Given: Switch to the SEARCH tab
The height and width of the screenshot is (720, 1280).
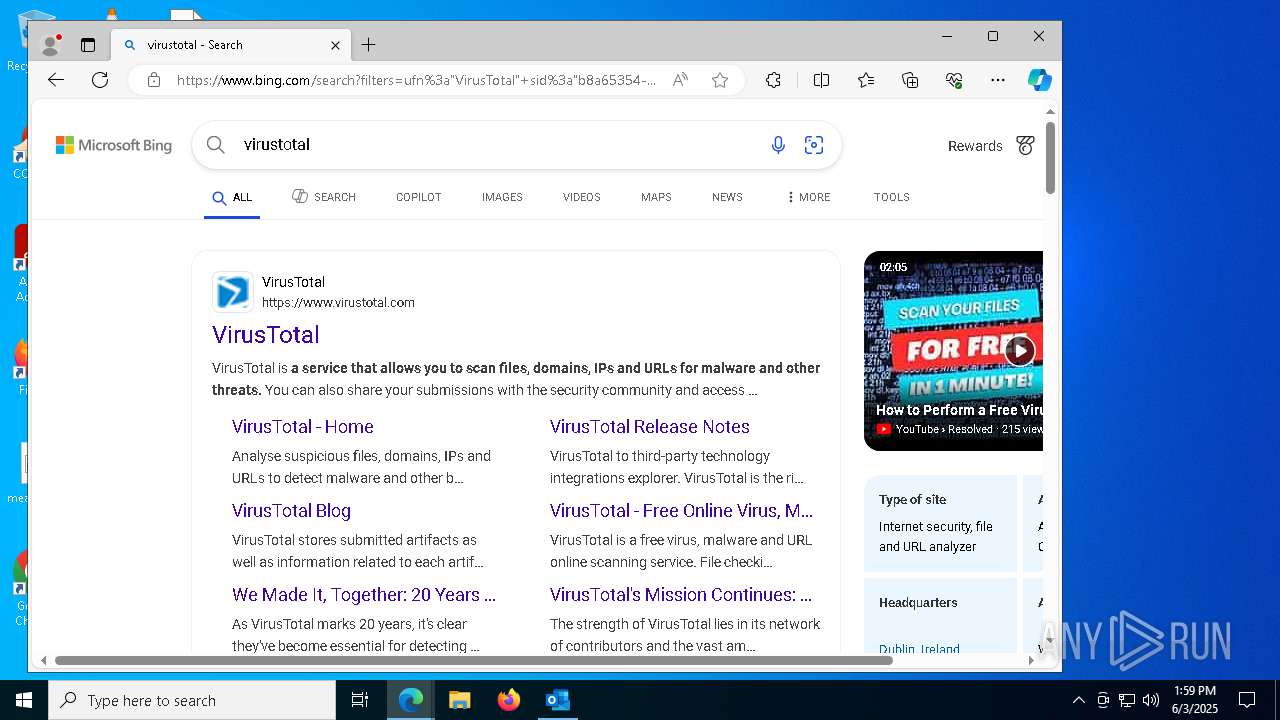Looking at the screenshot, I should (324, 197).
